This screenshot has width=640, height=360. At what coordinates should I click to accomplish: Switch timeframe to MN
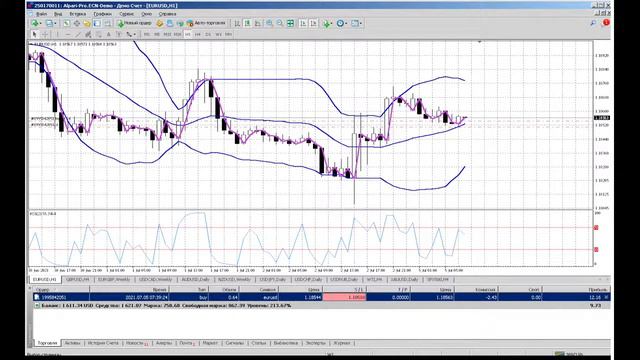point(228,34)
